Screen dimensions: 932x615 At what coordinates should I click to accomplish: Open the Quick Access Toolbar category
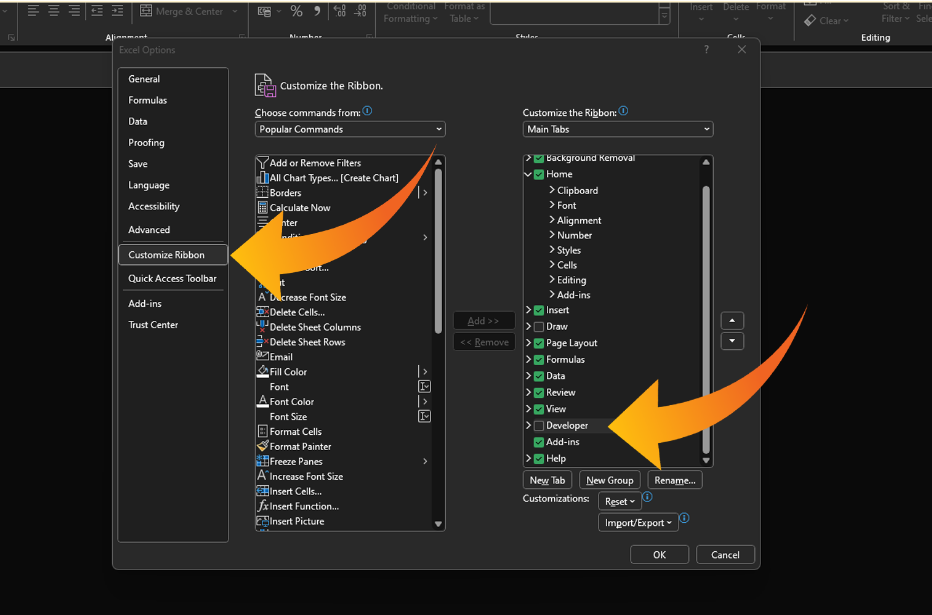(x=172, y=279)
